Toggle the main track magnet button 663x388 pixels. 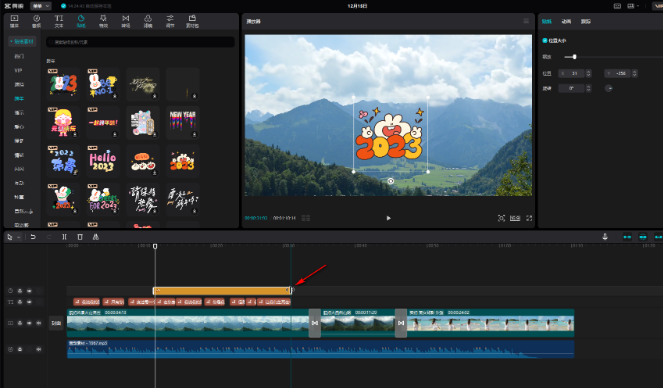coord(627,237)
